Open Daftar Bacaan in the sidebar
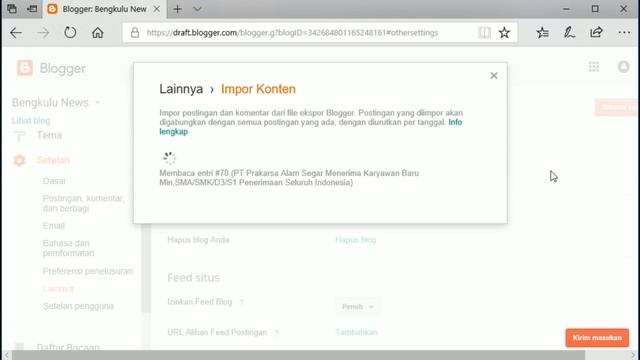Viewport: 640px width, 360px height. 68,347
